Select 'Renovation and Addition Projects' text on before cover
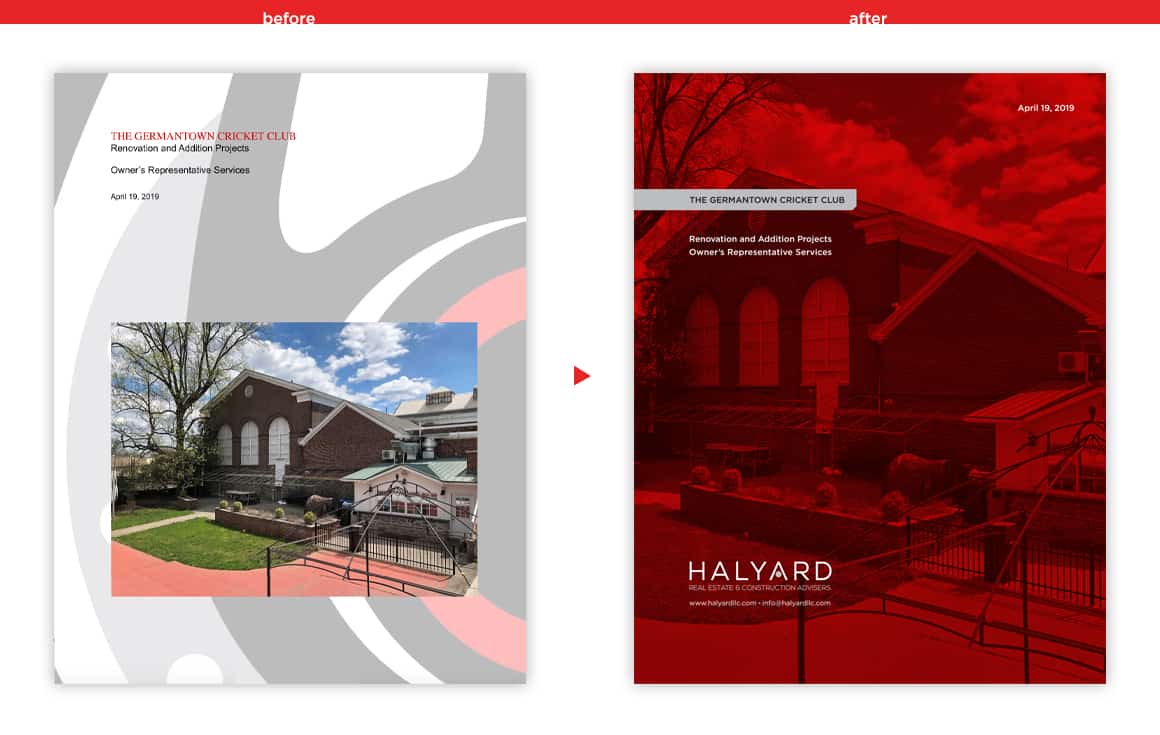 [180, 149]
